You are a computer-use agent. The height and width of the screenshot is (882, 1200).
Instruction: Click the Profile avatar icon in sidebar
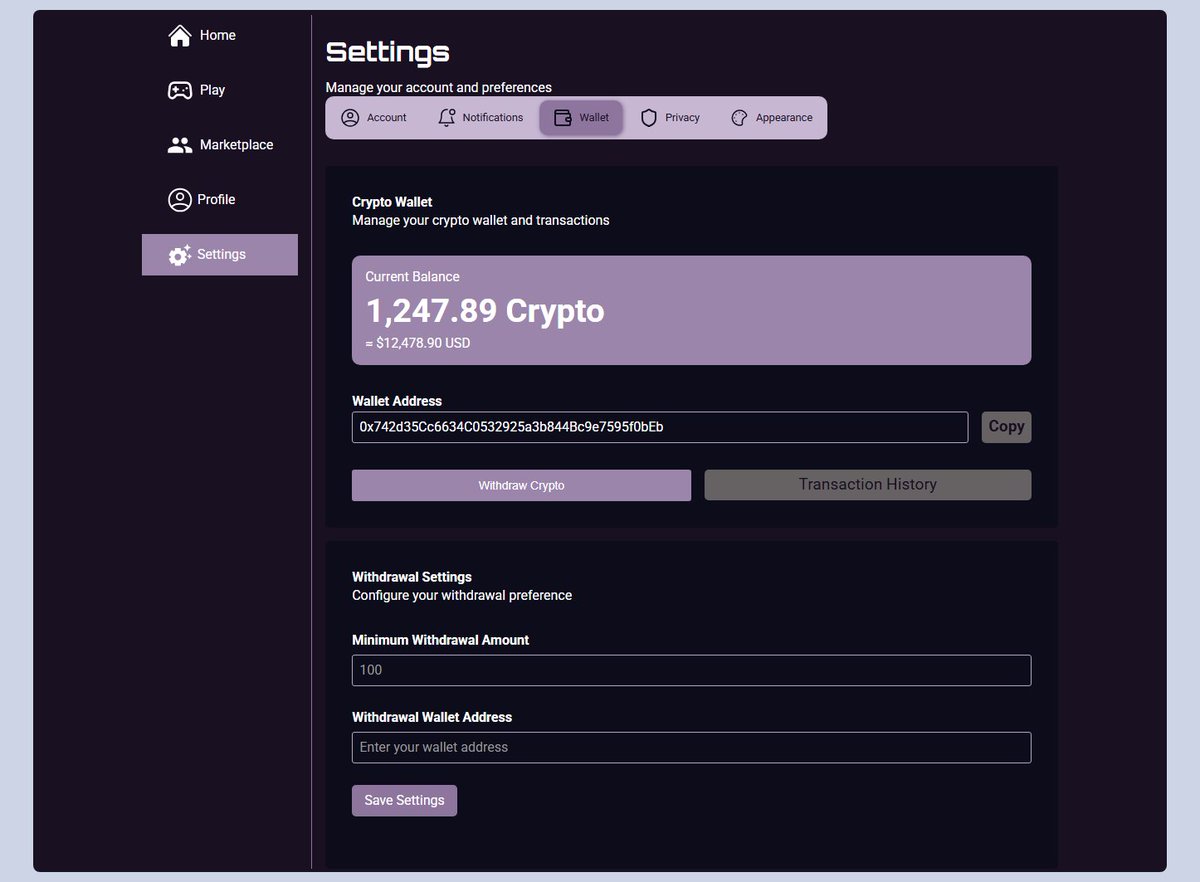pyautogui.click(x=180, y=200)
